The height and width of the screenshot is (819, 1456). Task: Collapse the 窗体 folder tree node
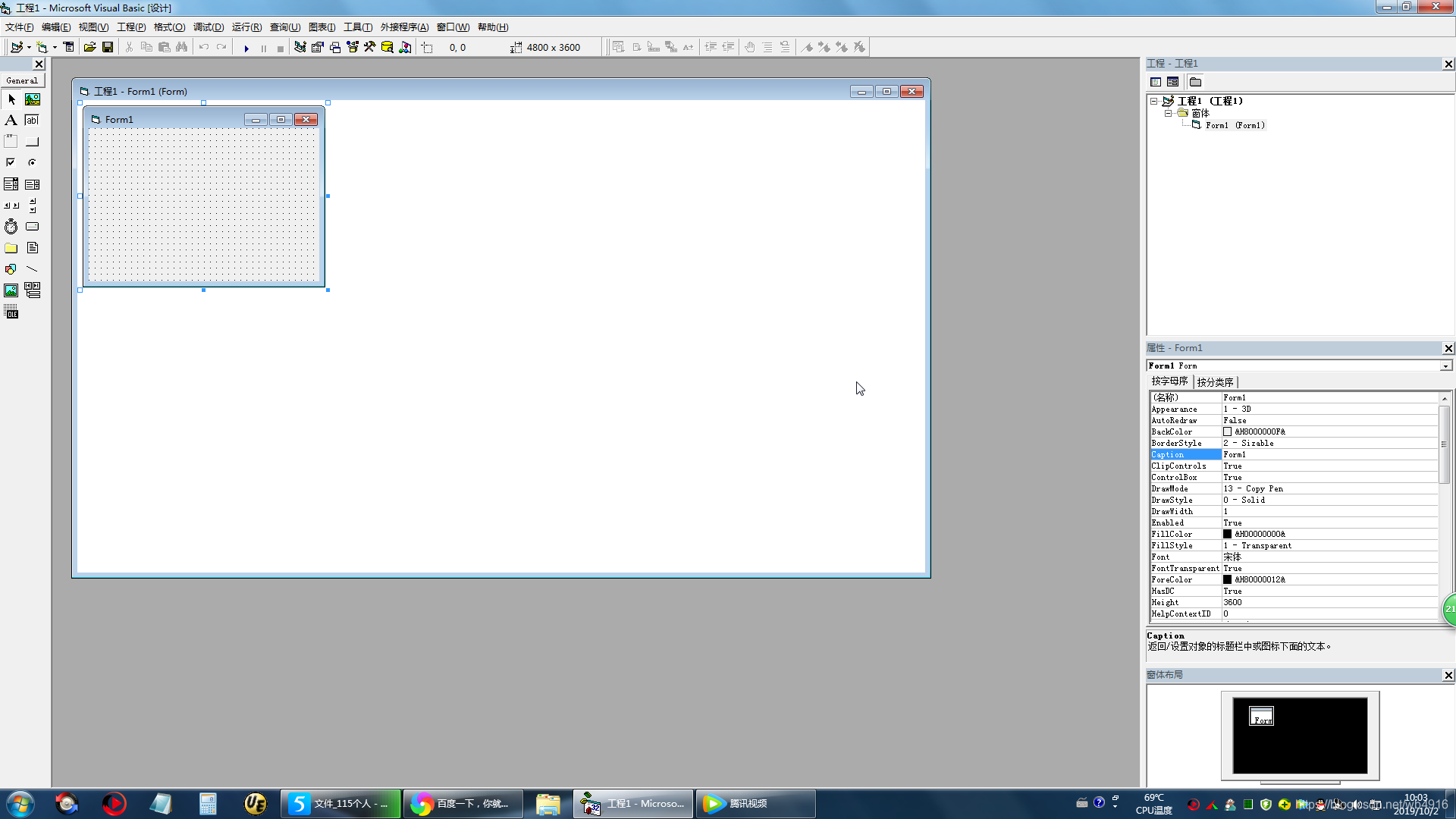1168,113
